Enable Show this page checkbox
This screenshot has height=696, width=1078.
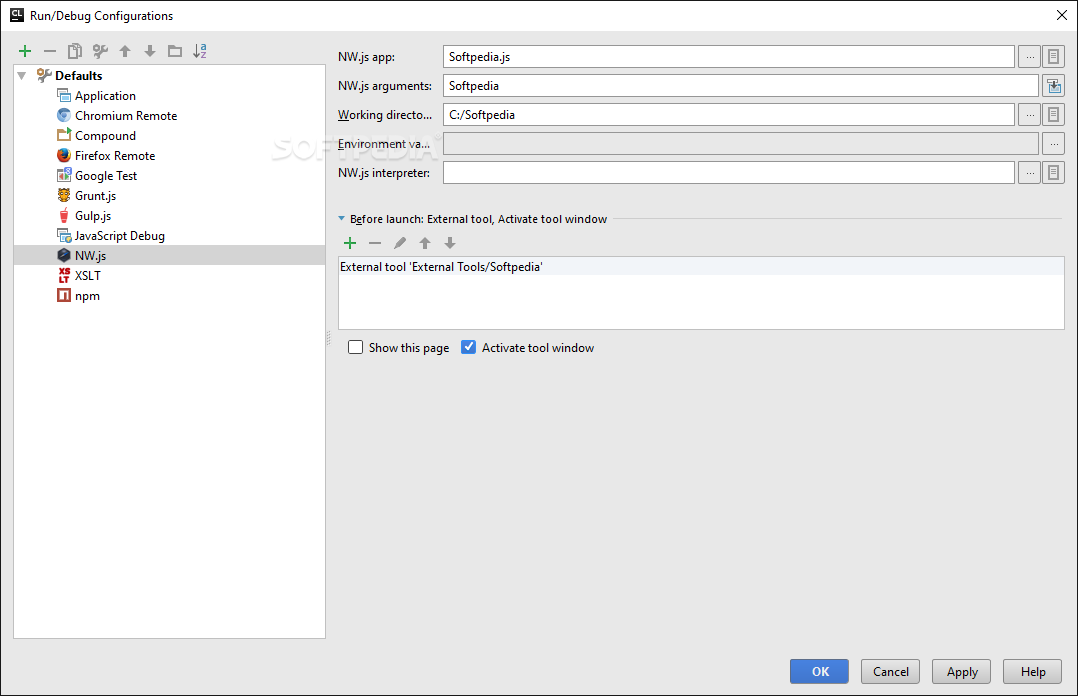355,347
